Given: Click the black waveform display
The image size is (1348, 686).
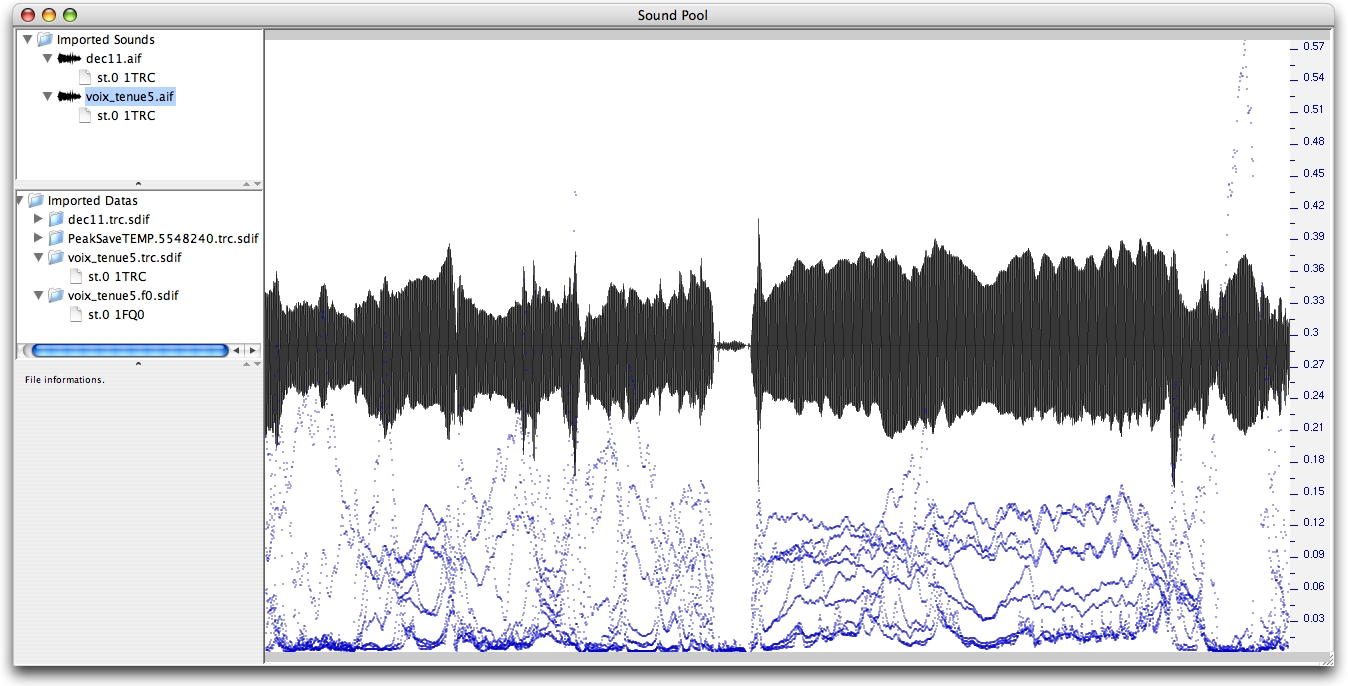Looking at the screenshot, I should coord(776,346).
